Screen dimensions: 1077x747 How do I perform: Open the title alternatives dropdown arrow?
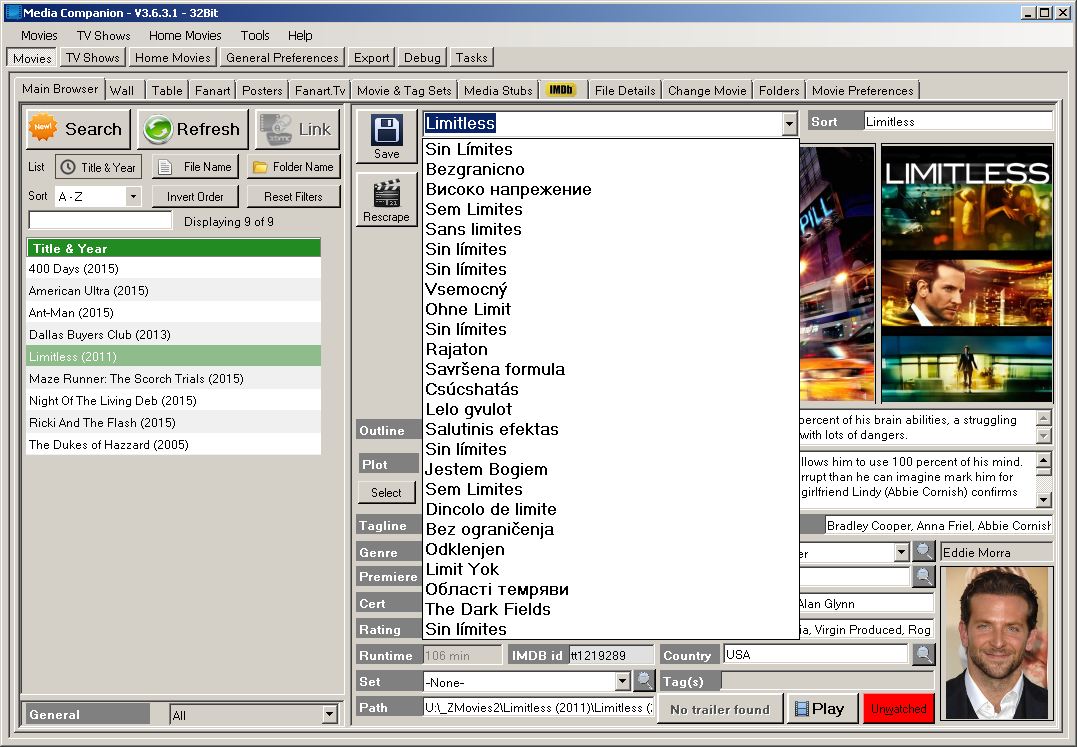tap(789, 124)
